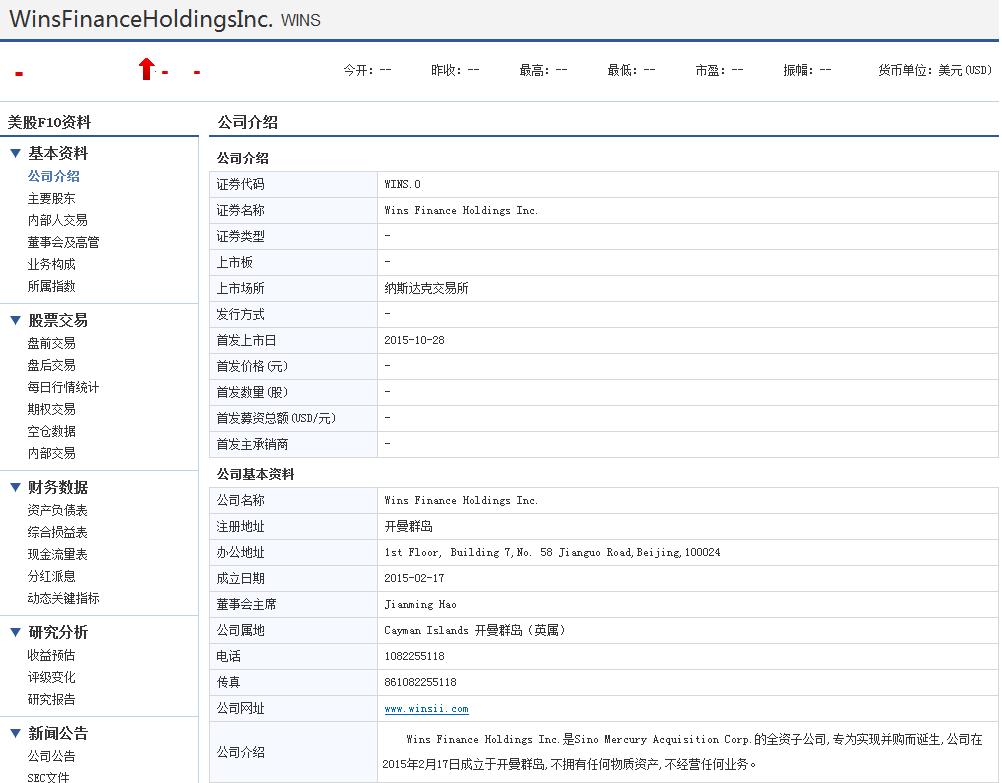Select the Jianming Hao chairman value

[x=420, y=605]
